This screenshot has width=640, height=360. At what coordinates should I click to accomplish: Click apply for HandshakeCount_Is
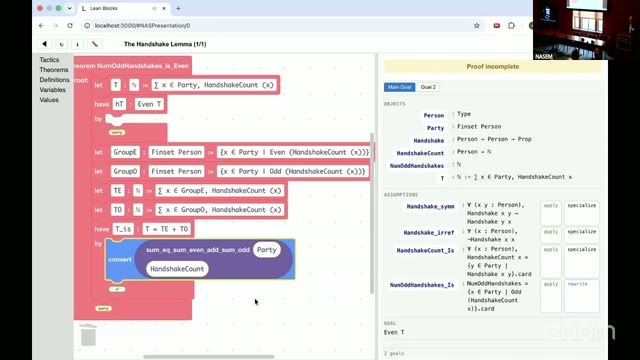551,261
